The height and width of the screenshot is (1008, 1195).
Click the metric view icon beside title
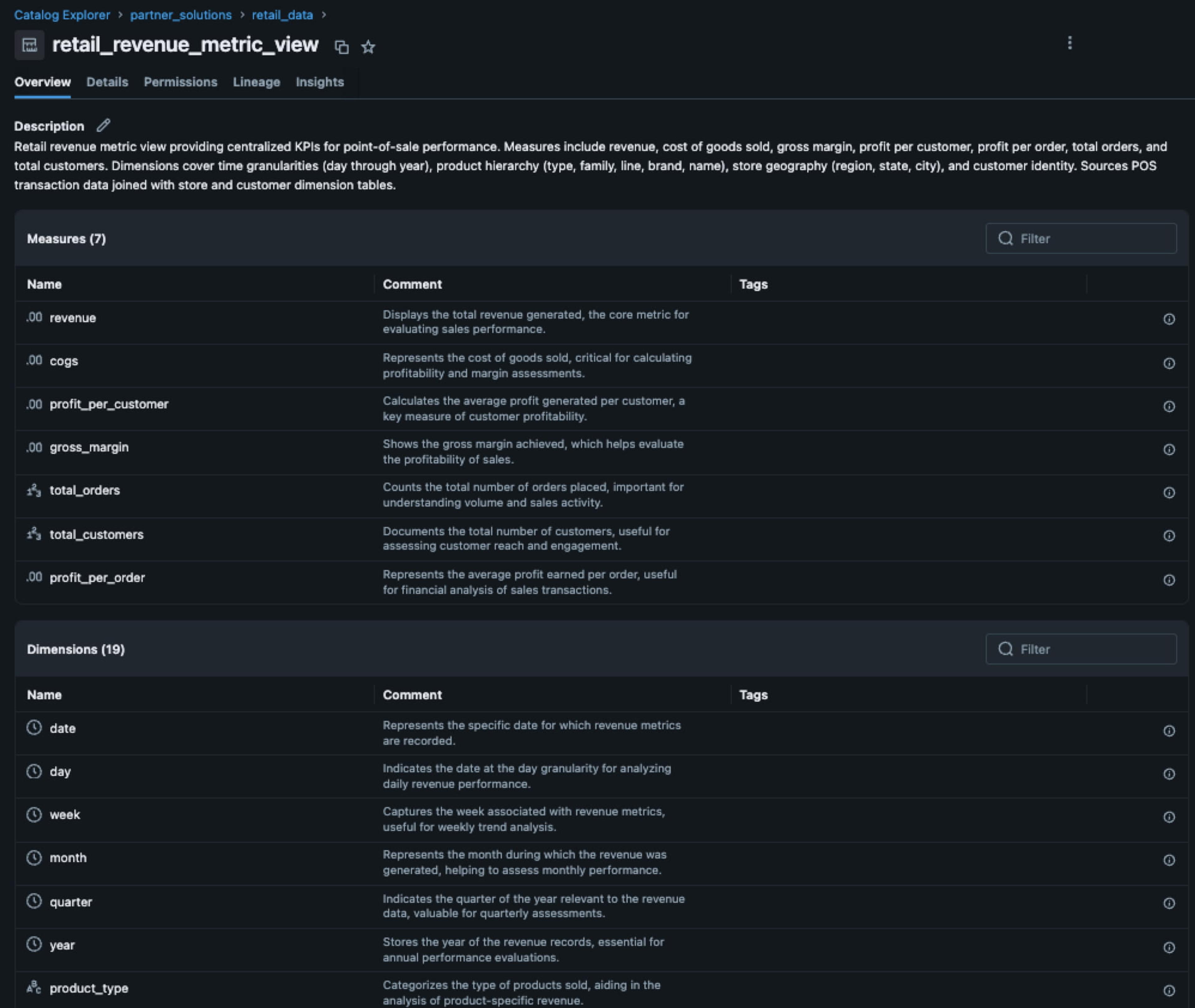(29, 45)
